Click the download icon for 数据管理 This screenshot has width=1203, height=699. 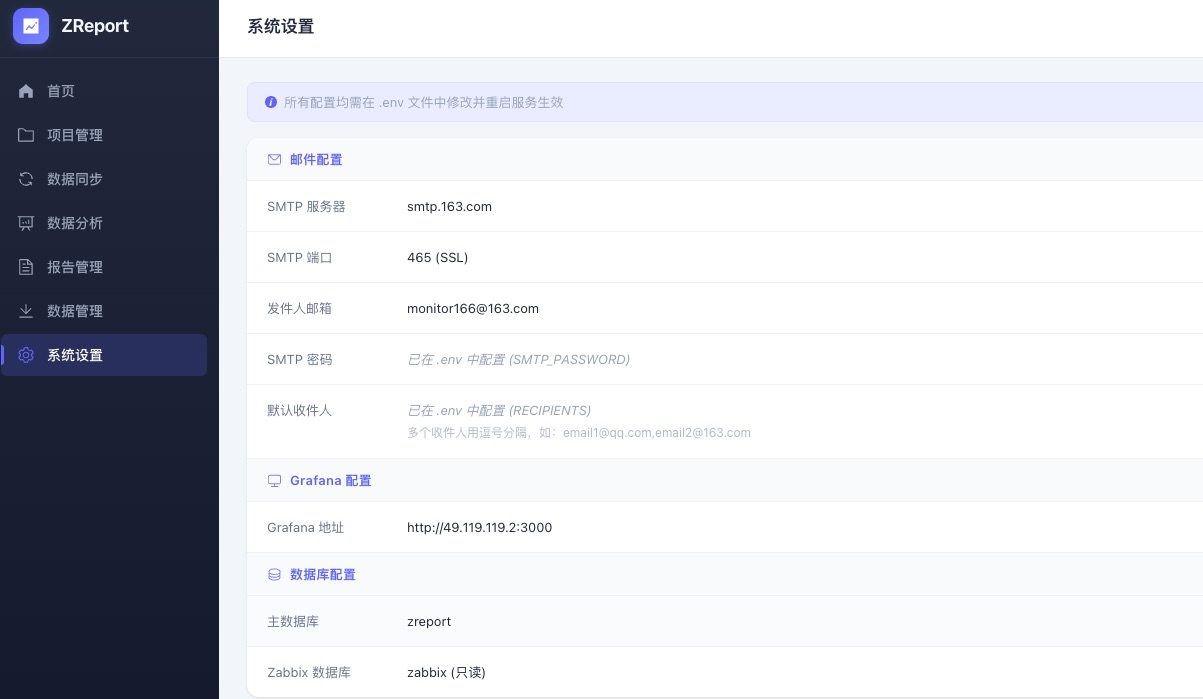(26, 311)
